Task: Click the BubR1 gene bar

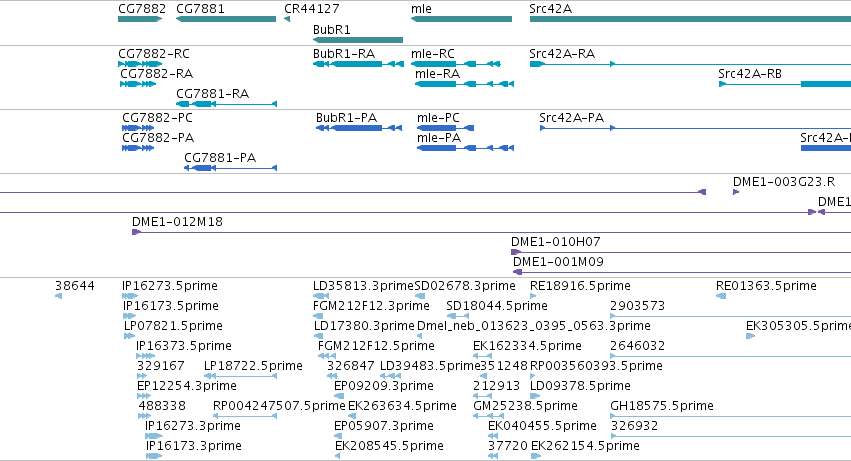Action: point(358,40)
